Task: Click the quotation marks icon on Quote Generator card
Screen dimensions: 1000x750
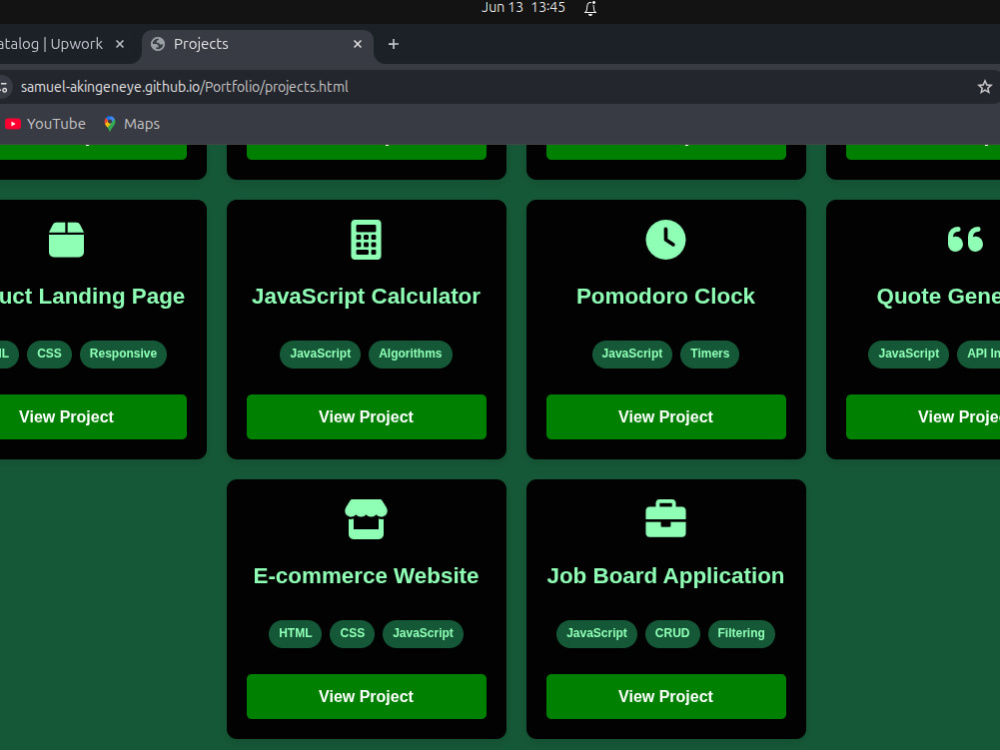Action: [x=965, y=240]
